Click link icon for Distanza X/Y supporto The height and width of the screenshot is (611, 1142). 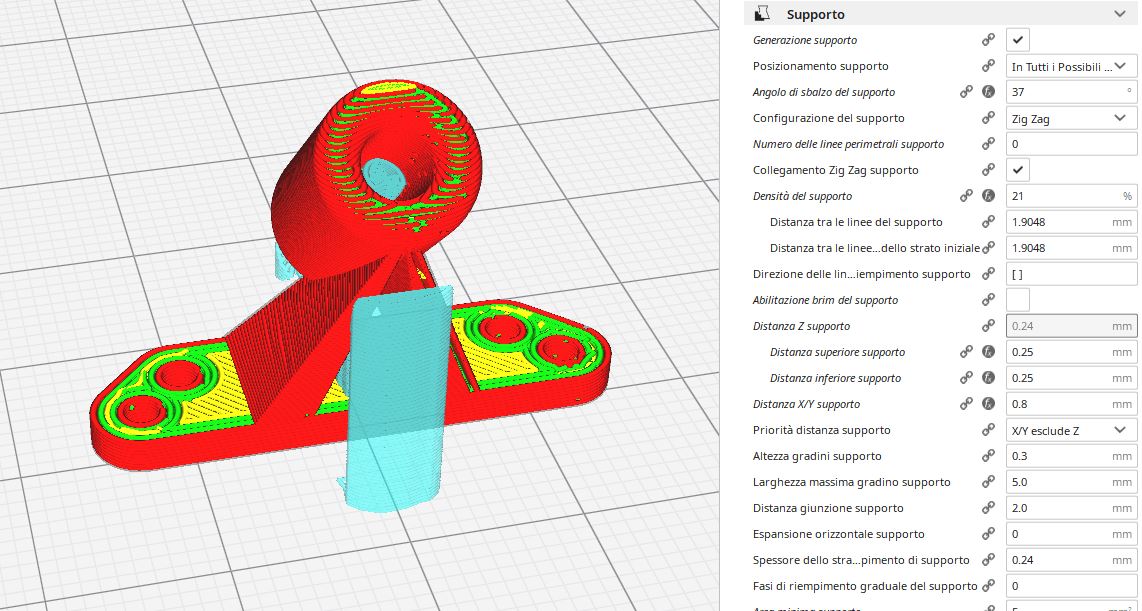[x=966, y=404]
